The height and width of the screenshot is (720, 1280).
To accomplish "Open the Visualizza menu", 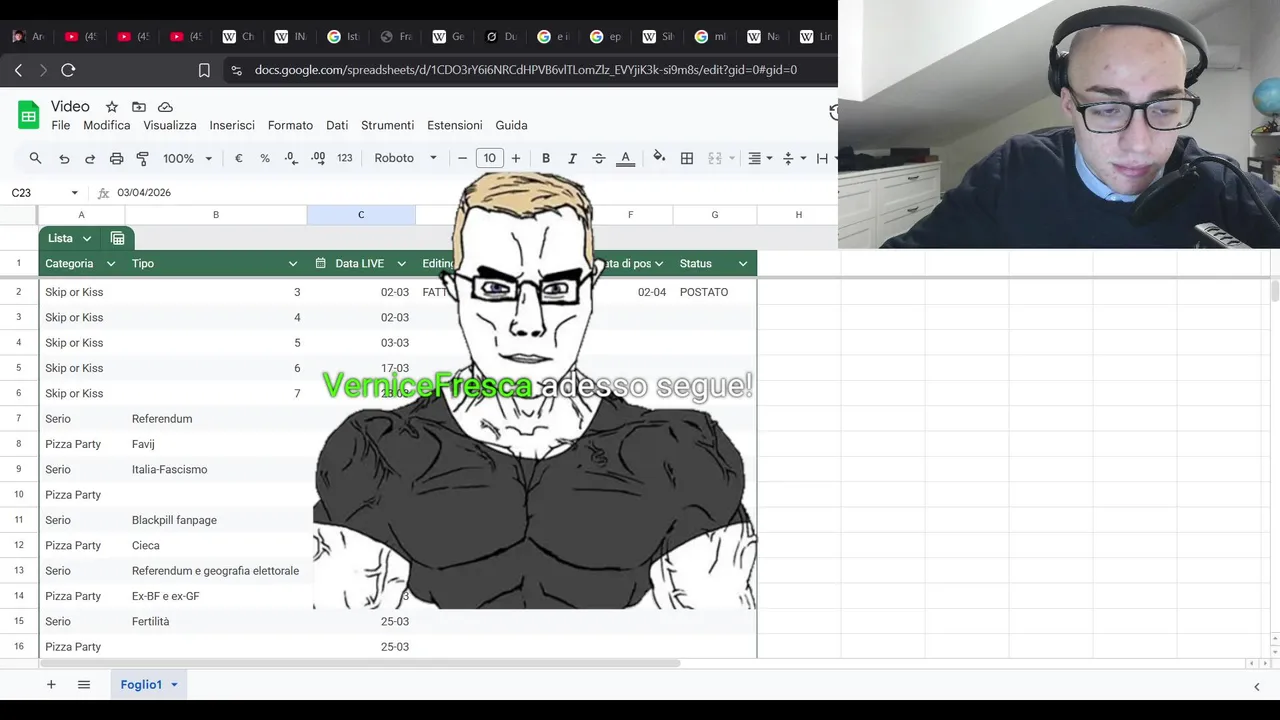I will 170,125.
